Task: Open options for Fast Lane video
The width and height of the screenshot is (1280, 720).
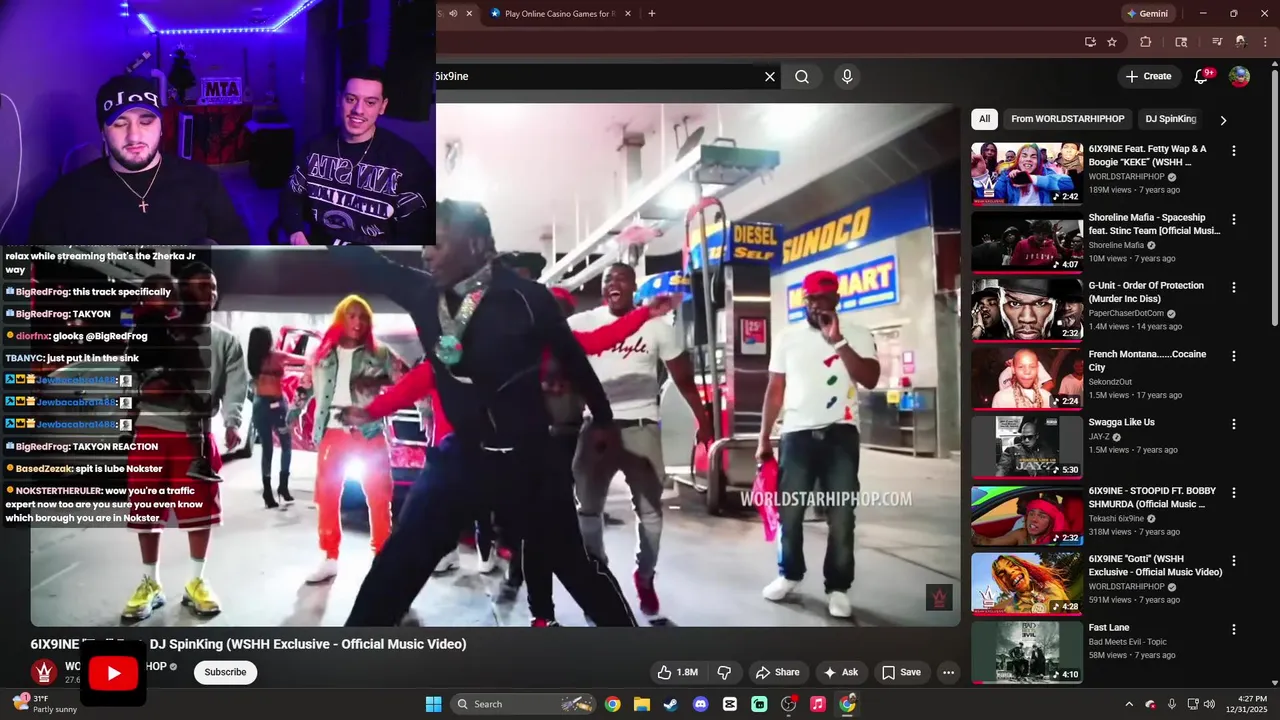Action: 1234,630
